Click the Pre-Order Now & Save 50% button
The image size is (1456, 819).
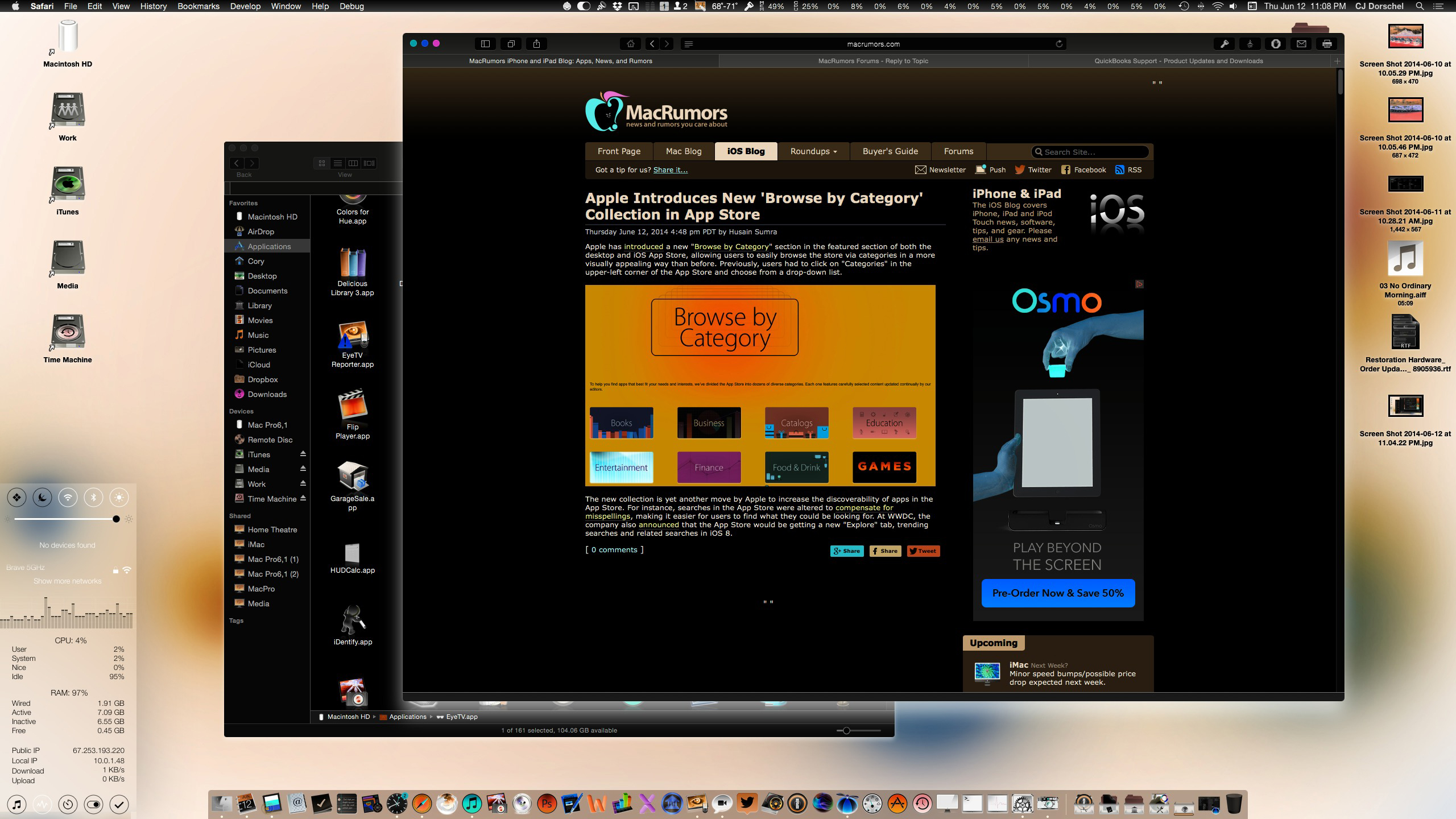click(1058, 593)
